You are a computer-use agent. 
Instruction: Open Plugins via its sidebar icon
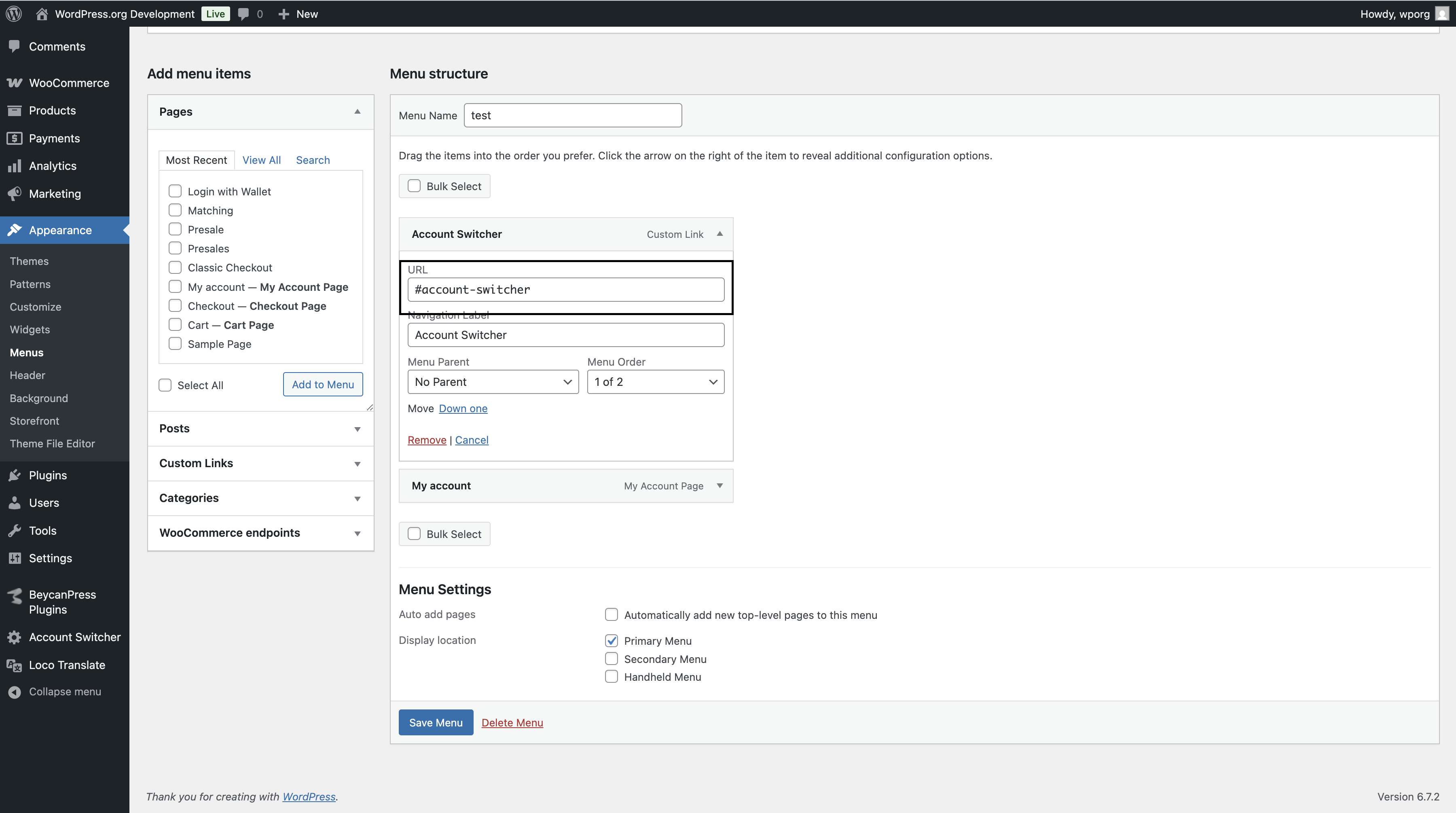(14, 475)
